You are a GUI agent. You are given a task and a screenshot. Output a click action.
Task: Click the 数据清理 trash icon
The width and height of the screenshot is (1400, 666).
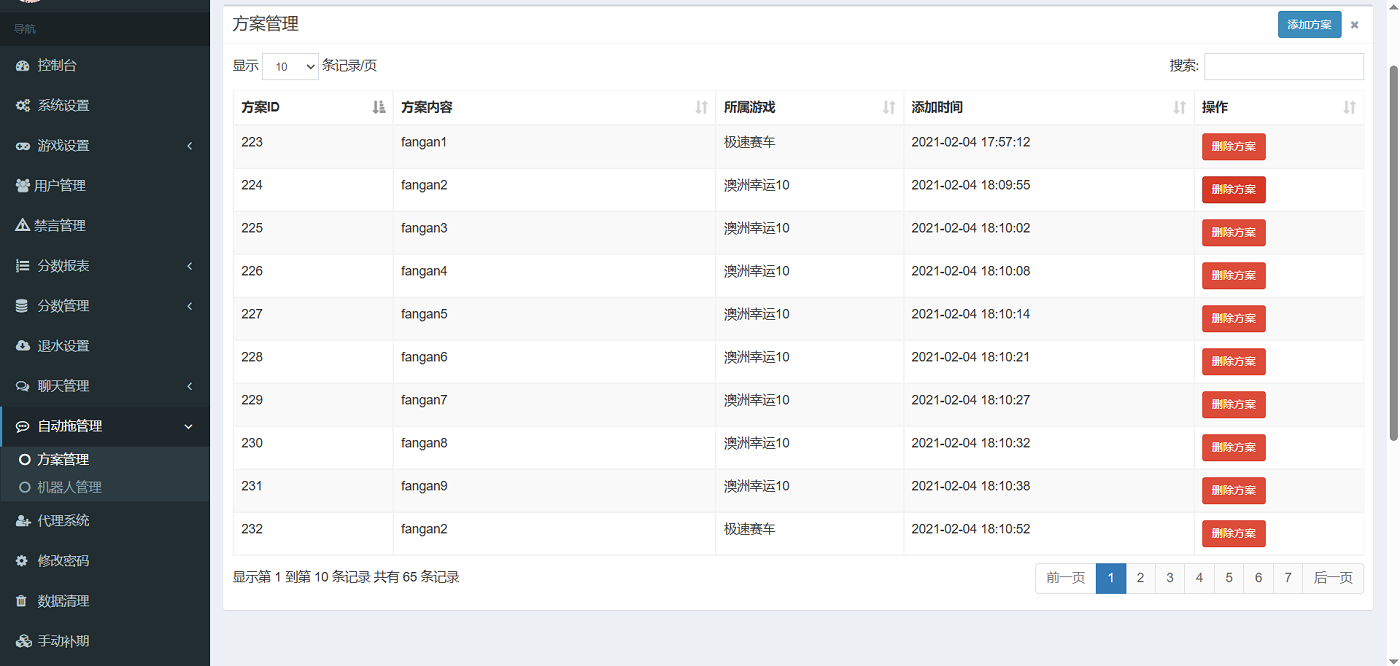[22, 601]
